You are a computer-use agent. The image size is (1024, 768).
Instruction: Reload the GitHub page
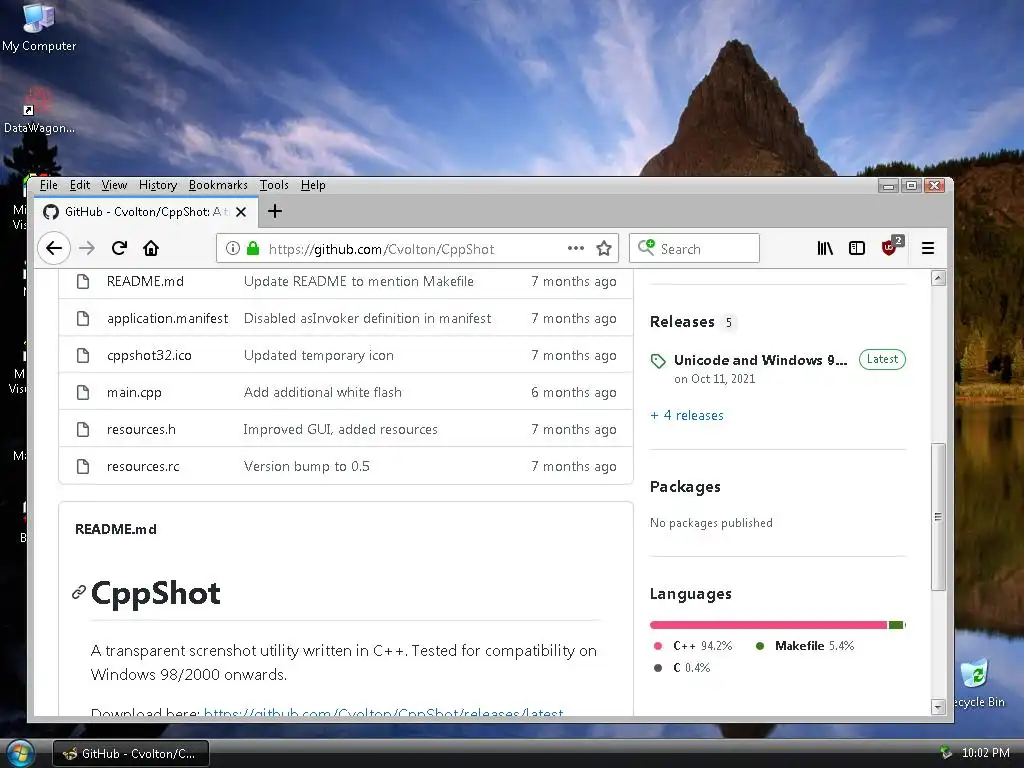(x=119, y=248)
